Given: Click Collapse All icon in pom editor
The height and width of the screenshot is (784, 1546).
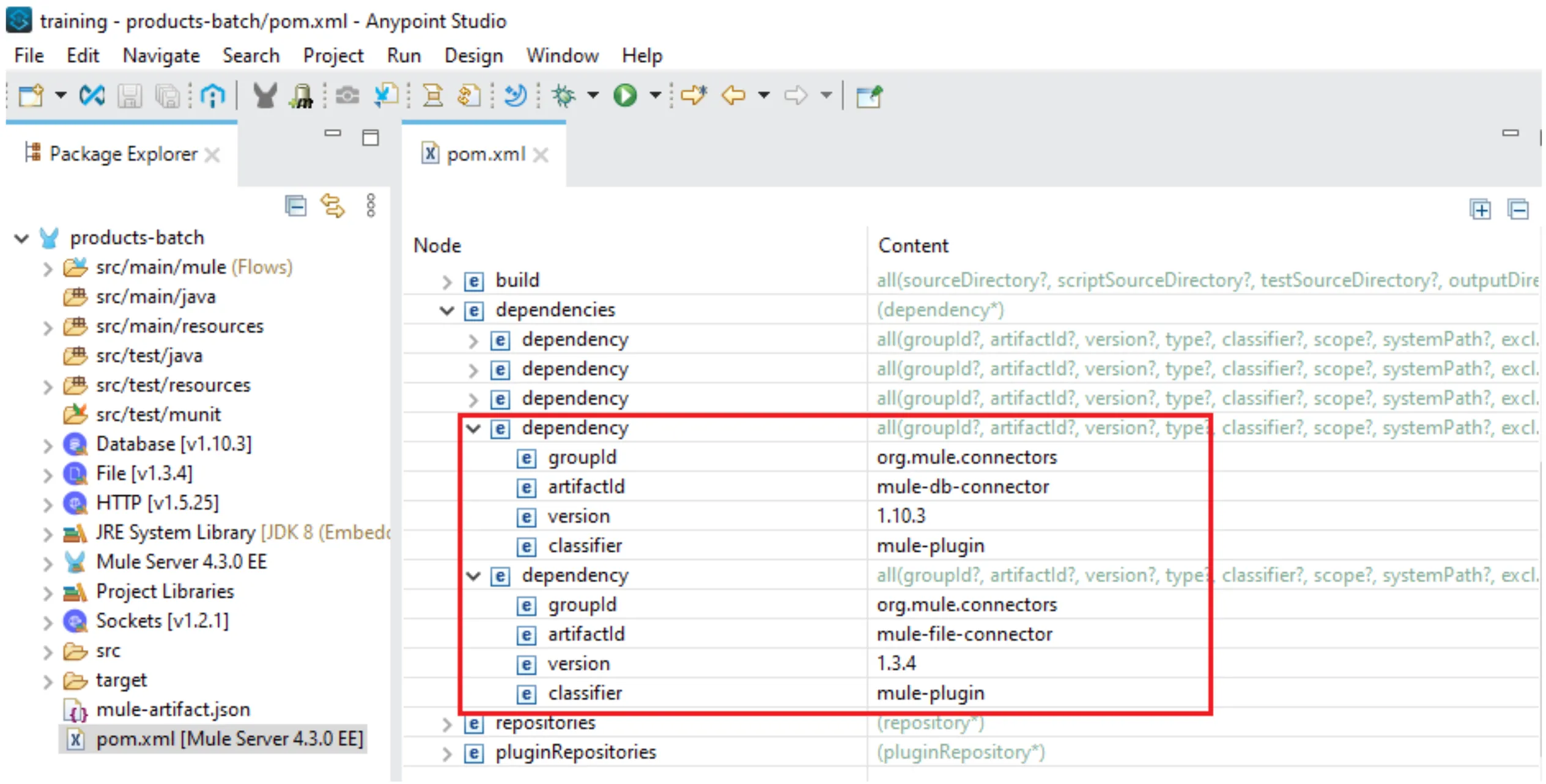Looking at the screenshot, I should (1518, 210).
